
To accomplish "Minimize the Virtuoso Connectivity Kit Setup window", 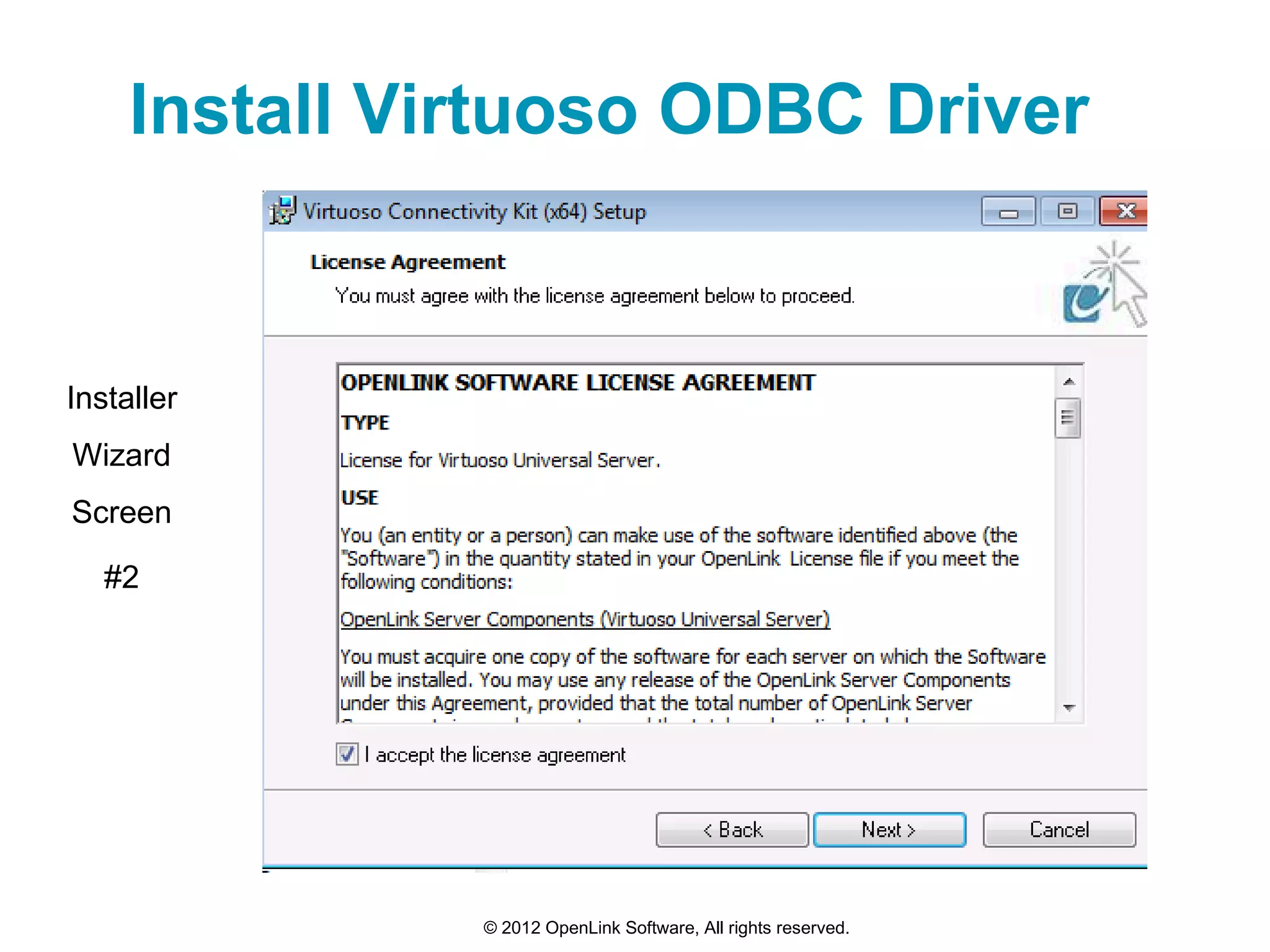I will (x=1008, y=211).
